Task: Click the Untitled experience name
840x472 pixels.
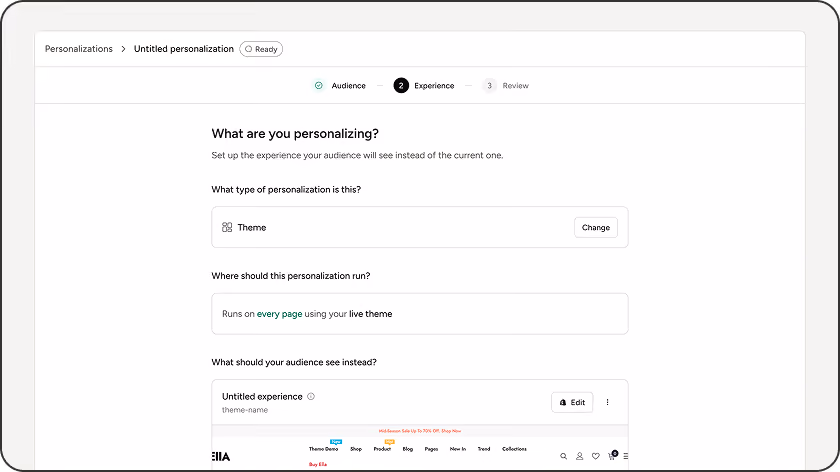Action: 262,396
